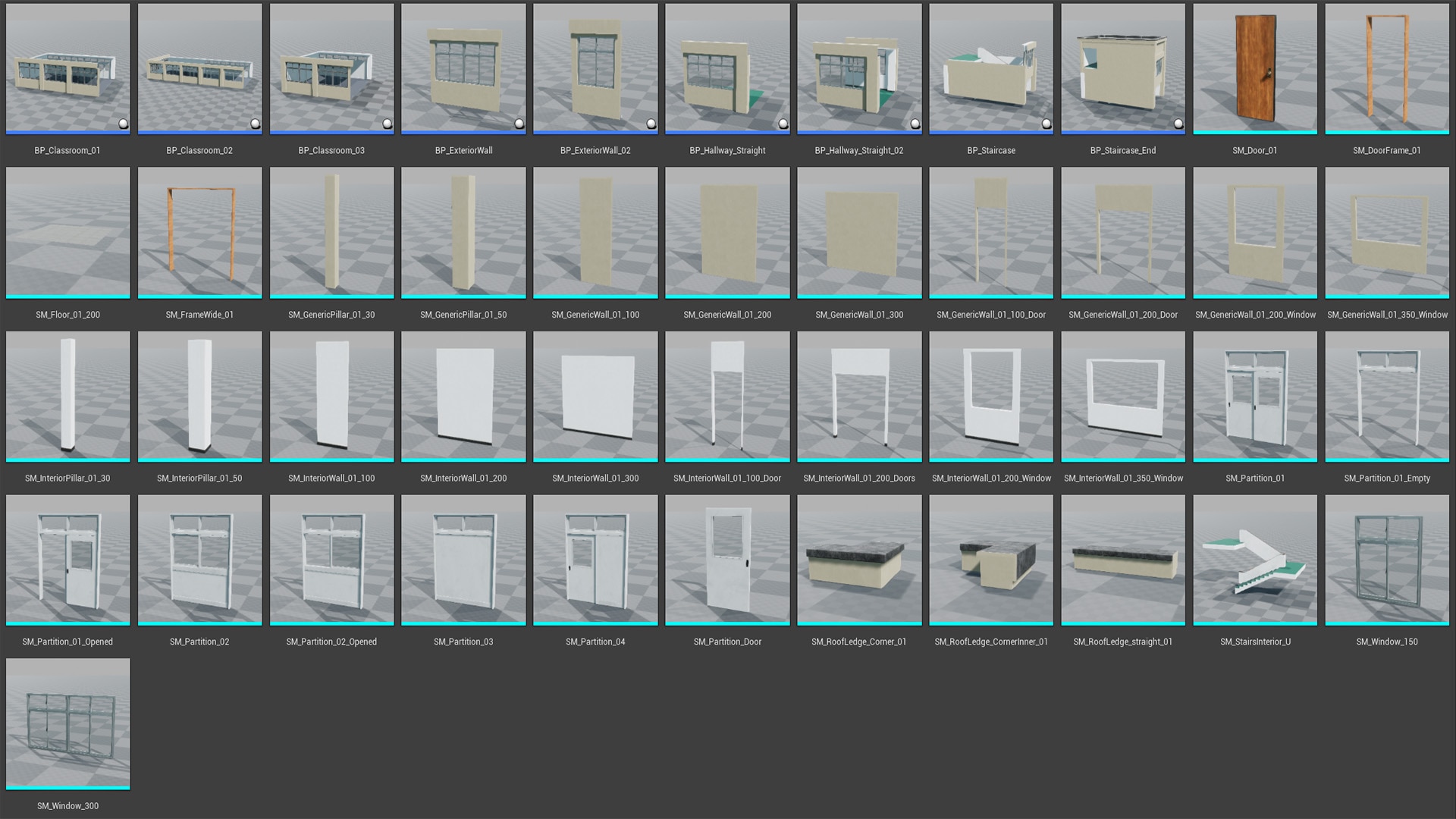The image size is (1456, 819).
Task: Select the SM_RoofLedge_Corner_01 asset
Action: 859,560
